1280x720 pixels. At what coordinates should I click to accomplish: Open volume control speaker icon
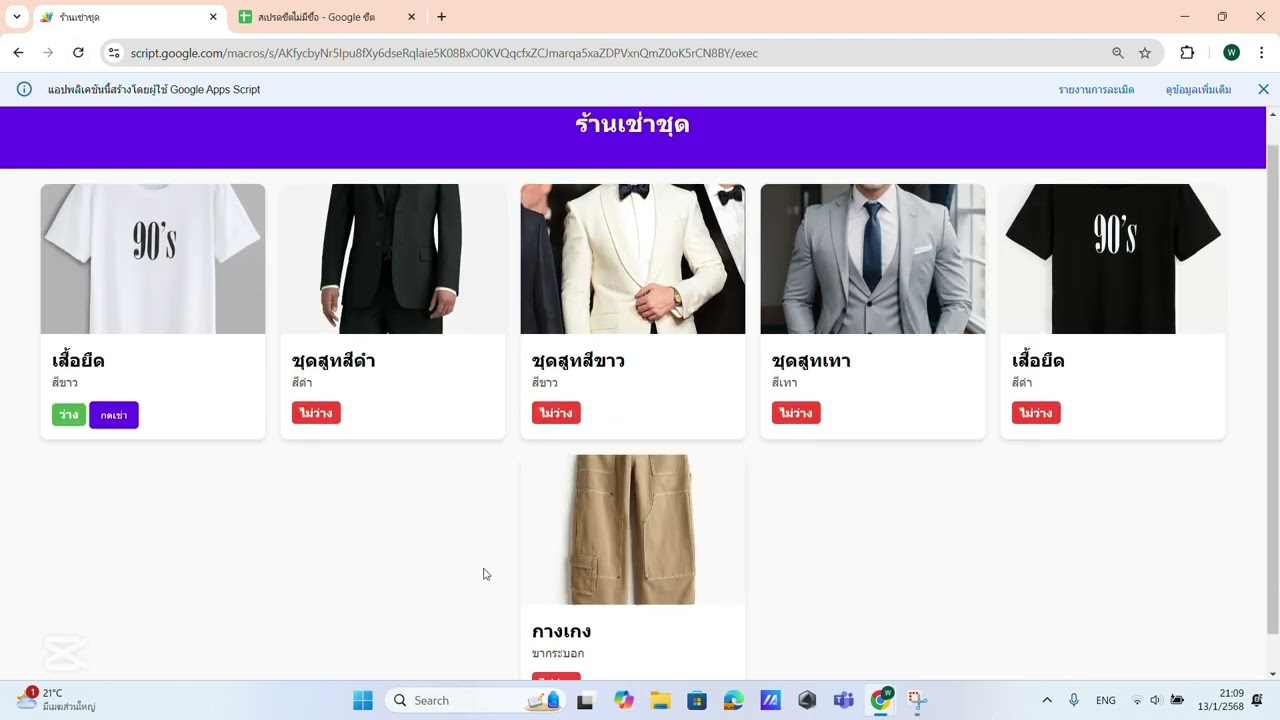1156,700
